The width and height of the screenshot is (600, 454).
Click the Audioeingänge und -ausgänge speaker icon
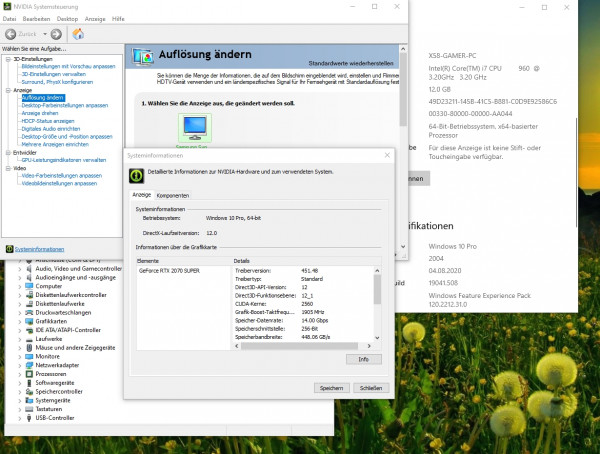point(29,277)
